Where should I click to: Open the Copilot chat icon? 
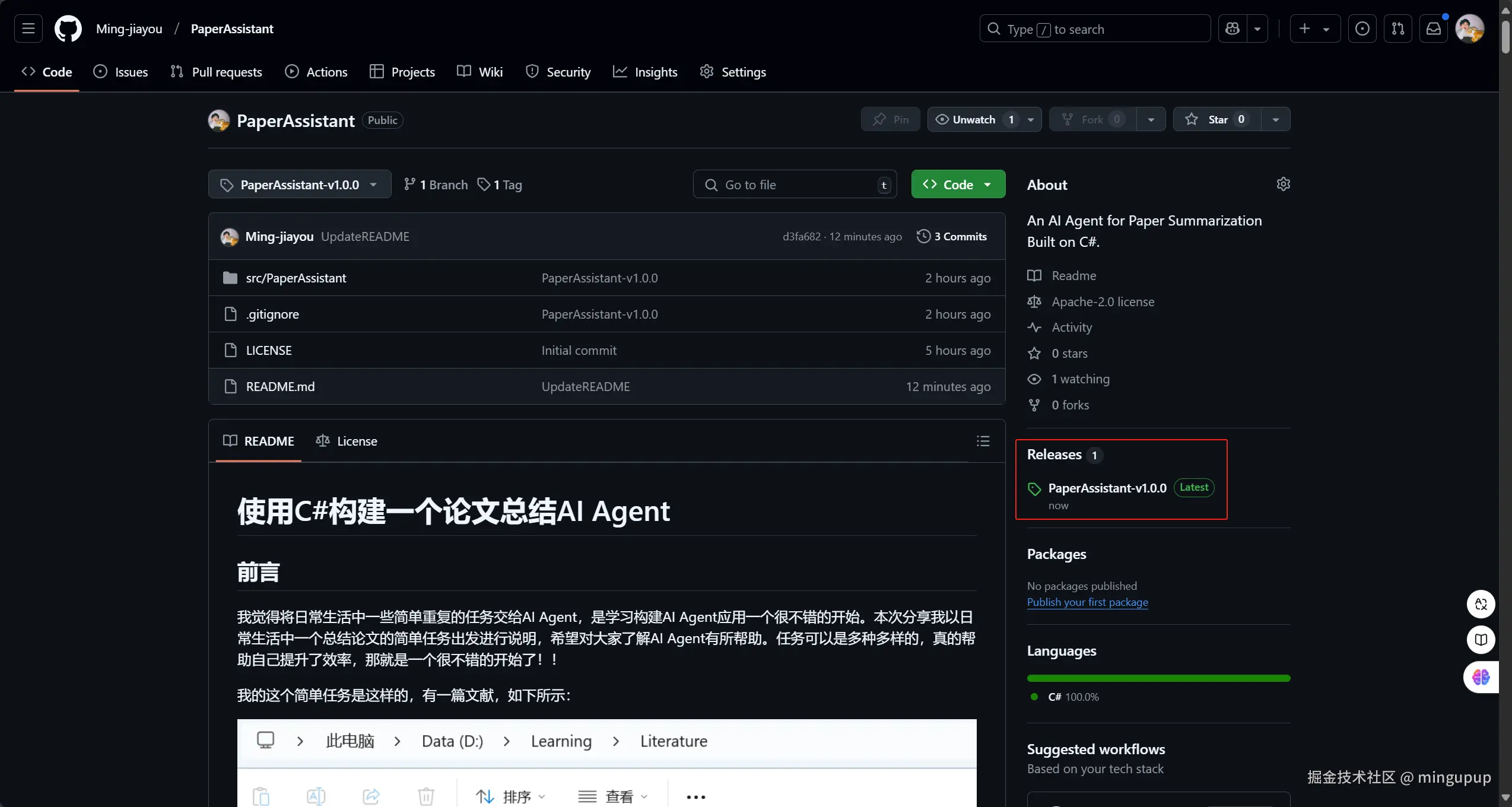coord(1233,28)
